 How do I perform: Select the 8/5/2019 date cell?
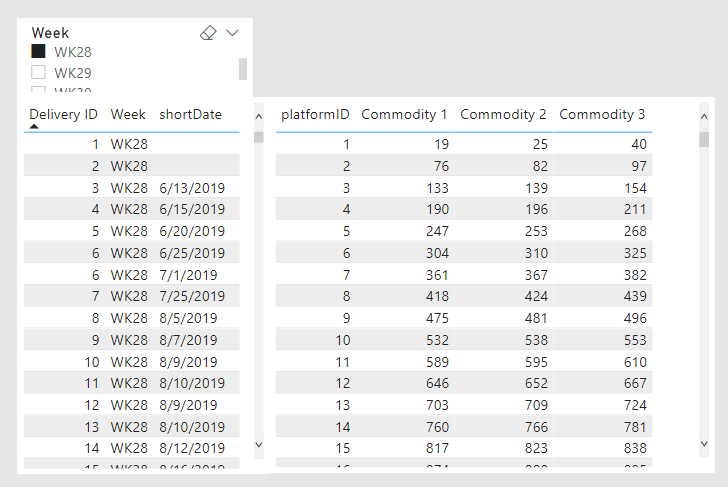(188, 318)
